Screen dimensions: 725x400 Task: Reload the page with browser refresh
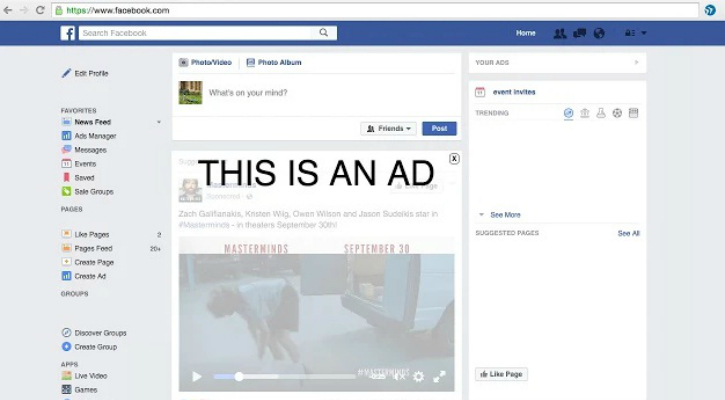pyautogui.click(x=40, y=10)
